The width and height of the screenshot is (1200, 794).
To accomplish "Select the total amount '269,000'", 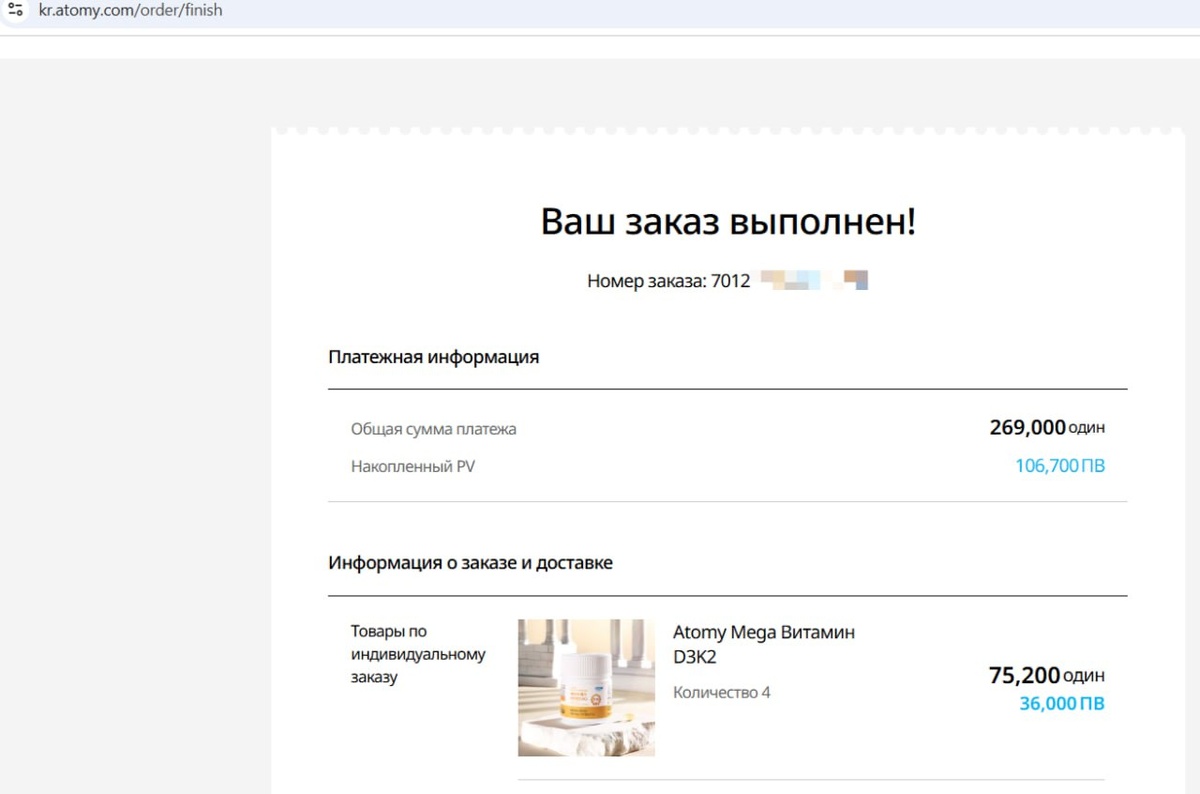I will click(1027, 428).
